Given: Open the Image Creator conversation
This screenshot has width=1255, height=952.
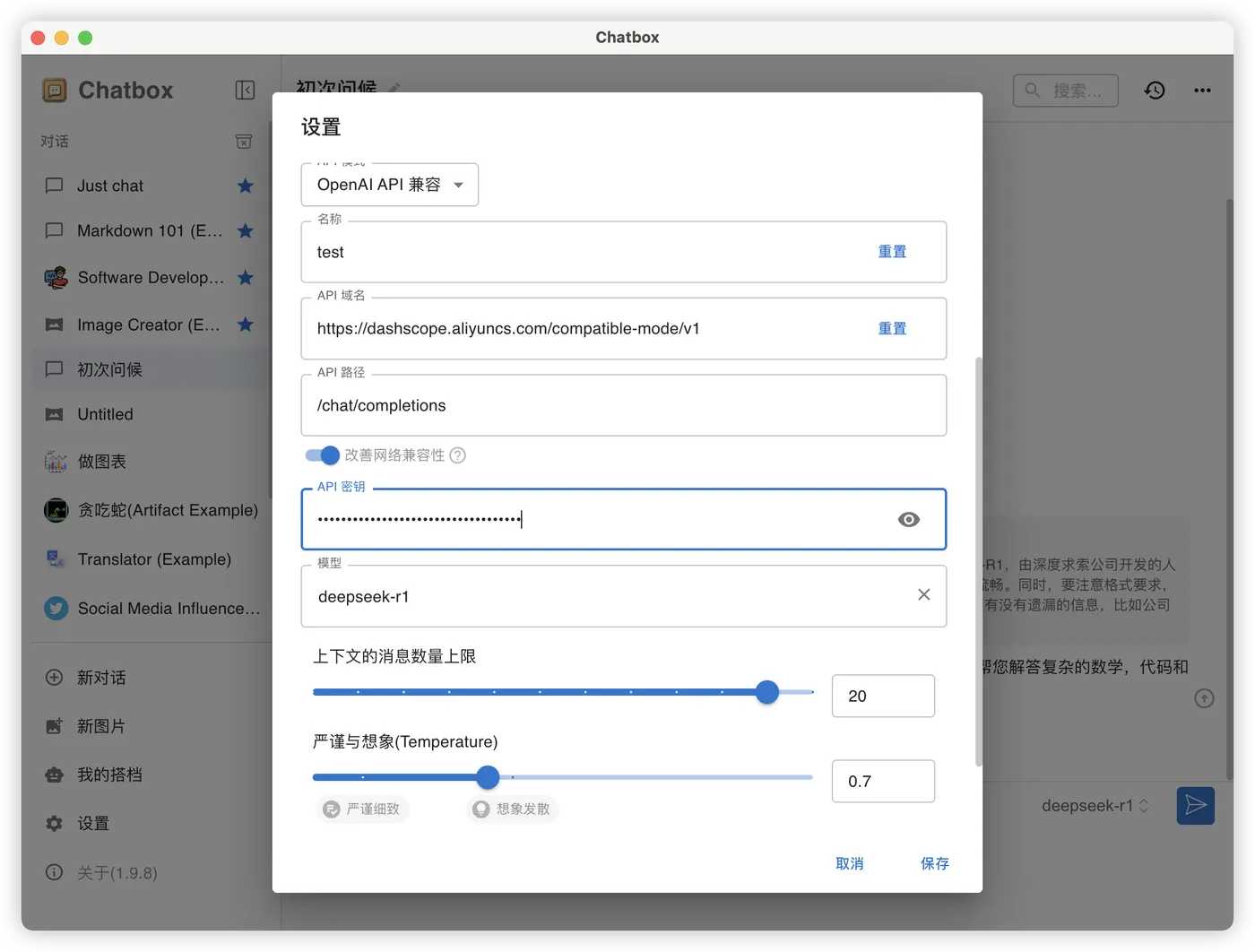Looking at the screenshot, I should click(149, 325).
